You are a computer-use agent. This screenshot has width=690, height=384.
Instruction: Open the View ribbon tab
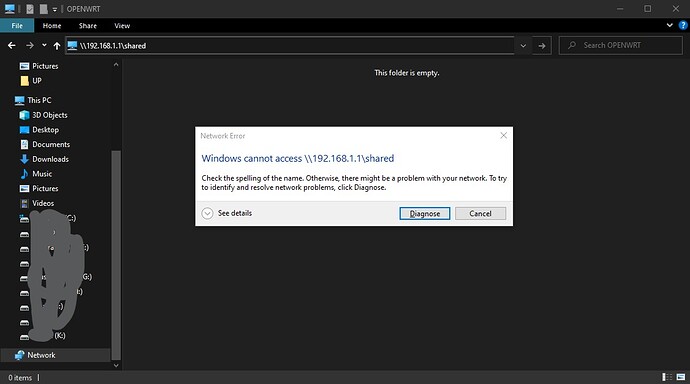[122, 26]
